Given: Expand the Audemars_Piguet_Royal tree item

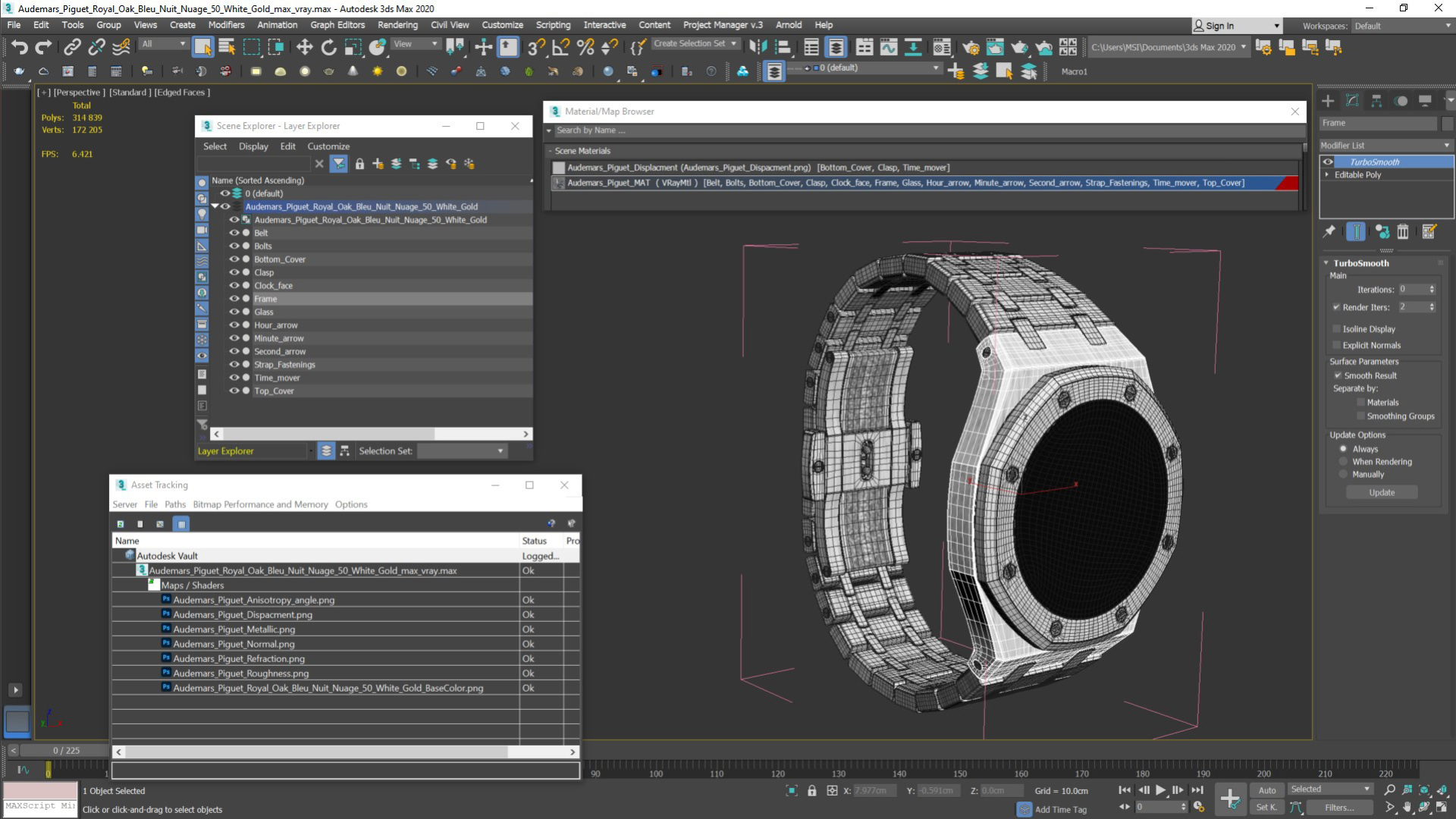Looking at the screenshot, I should click(216, 206).
